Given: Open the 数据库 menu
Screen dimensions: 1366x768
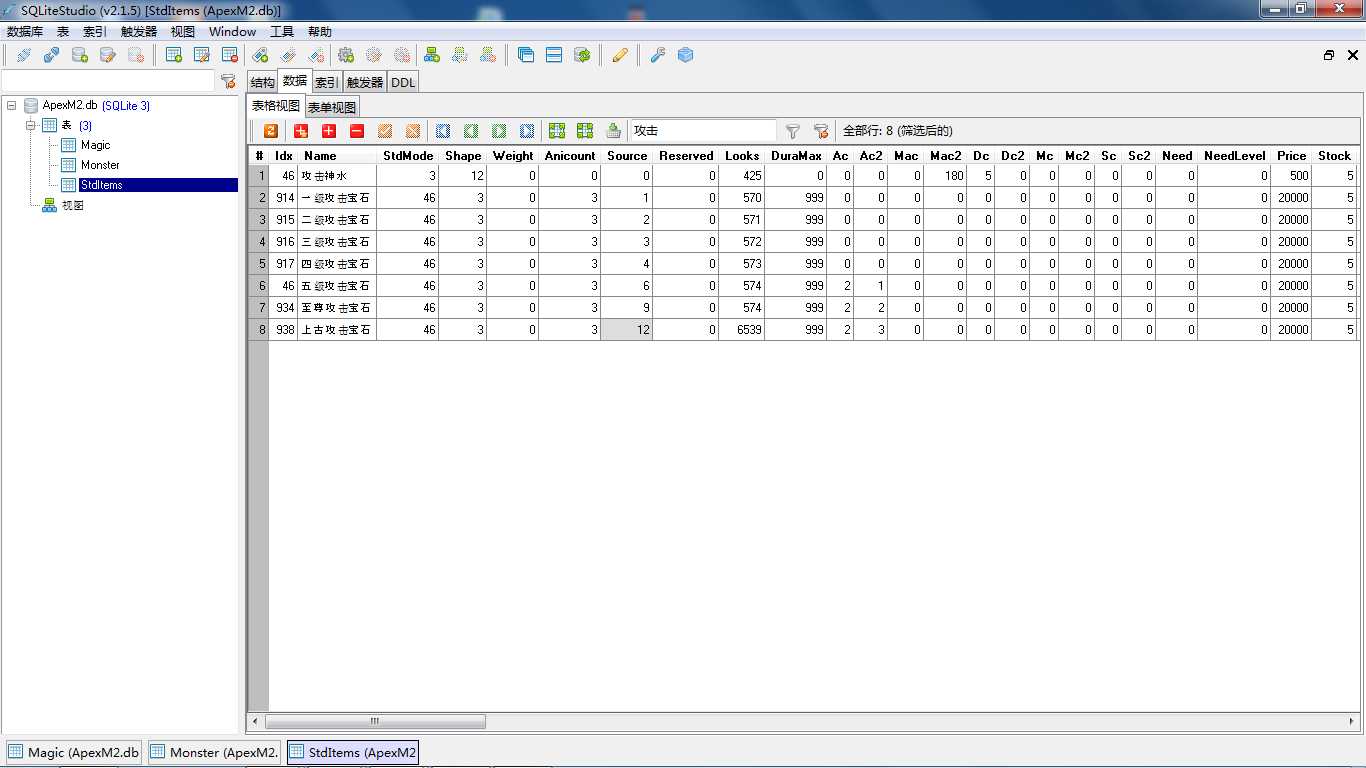Looking at the screenshot, I should [25, 32].
